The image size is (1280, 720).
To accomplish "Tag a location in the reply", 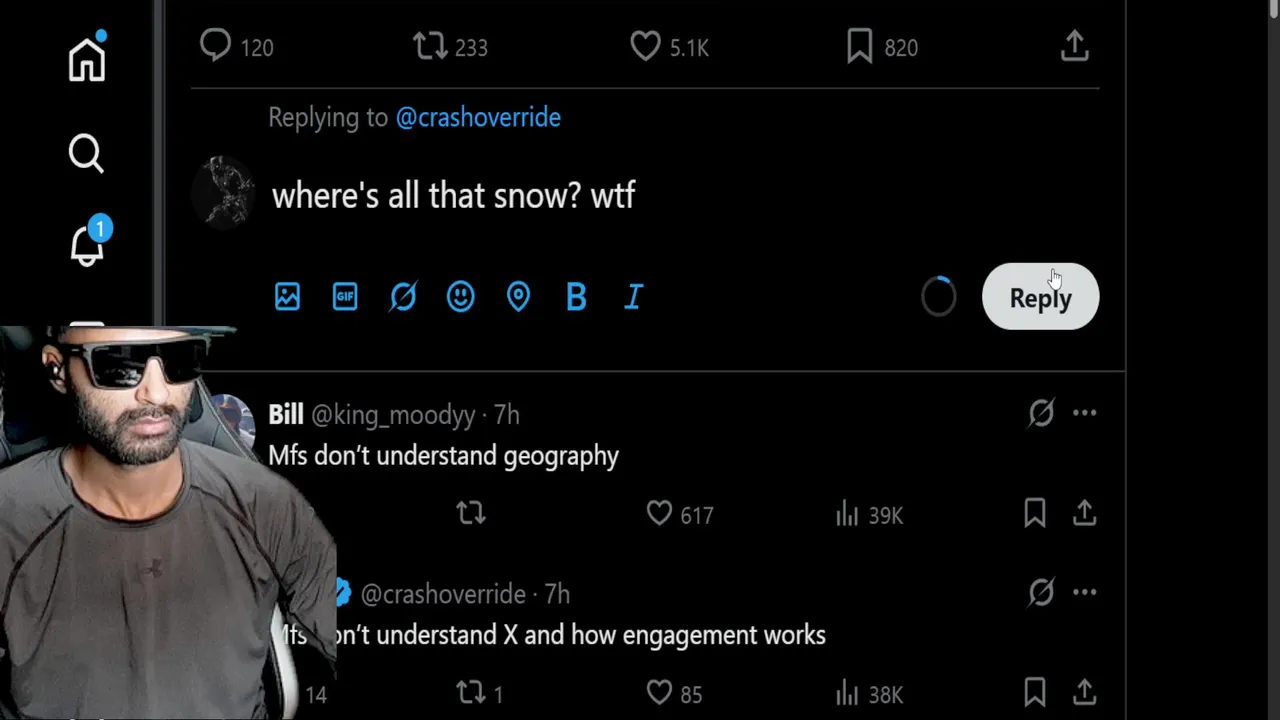I will [x=518, y=297].
